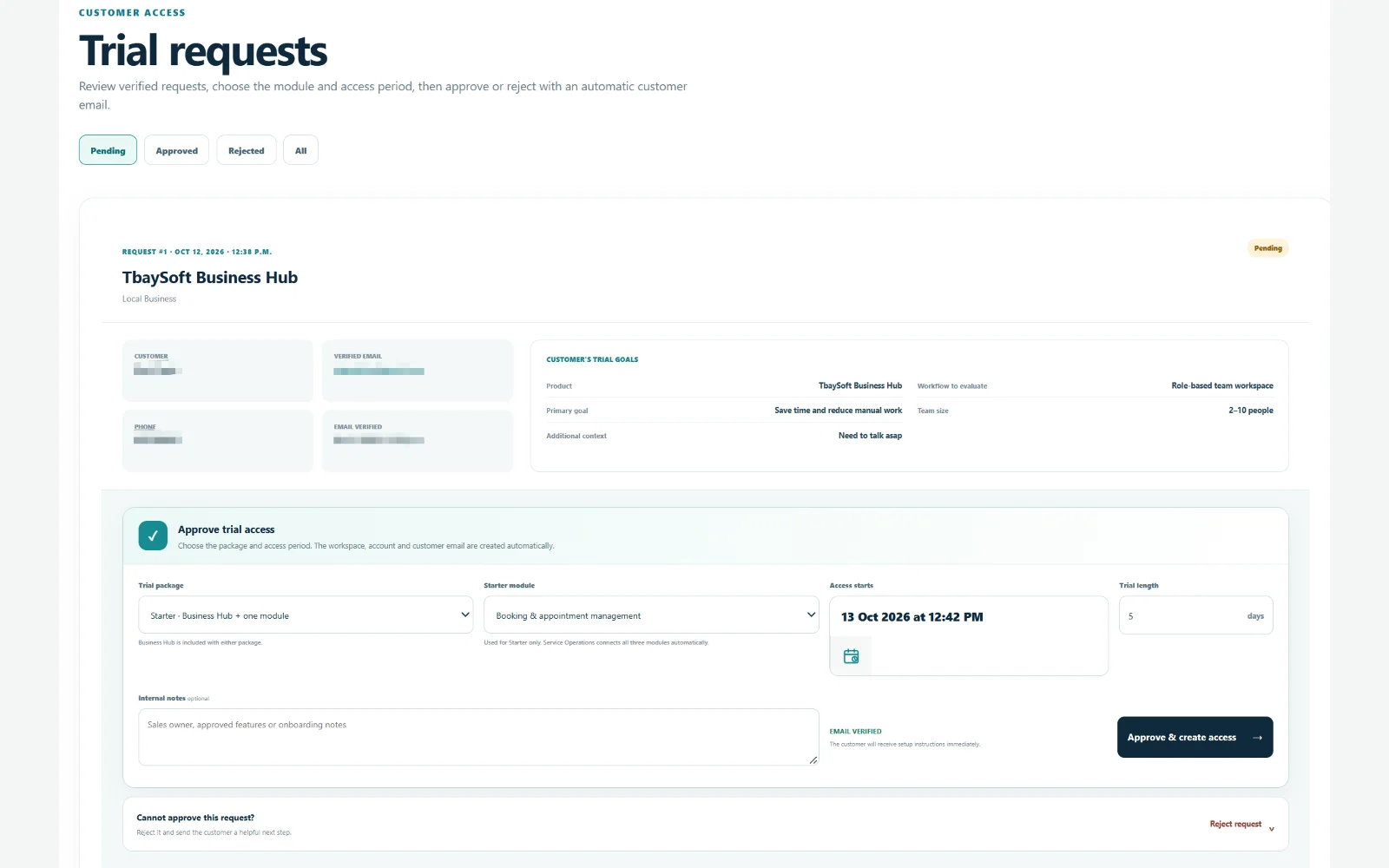Focus the Internal notes text area
1389x868 pixels.
coord(478,737)
